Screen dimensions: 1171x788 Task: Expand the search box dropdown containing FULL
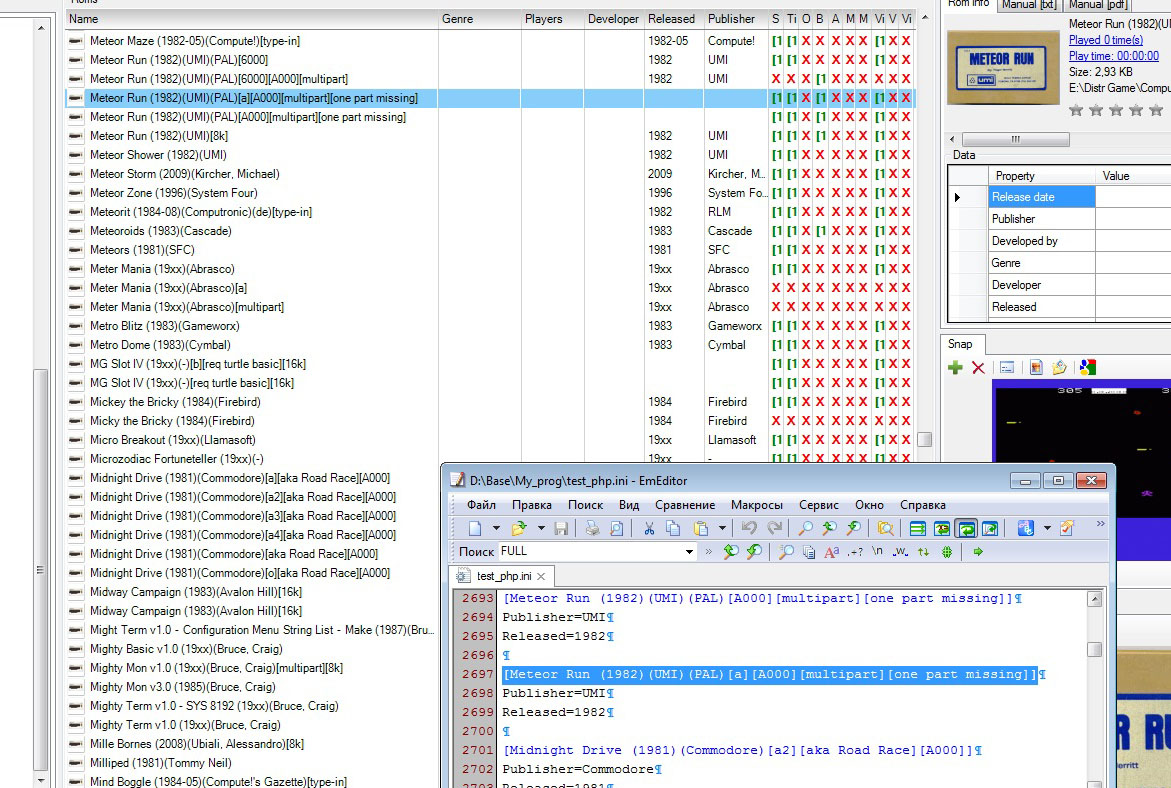point(689,552)
